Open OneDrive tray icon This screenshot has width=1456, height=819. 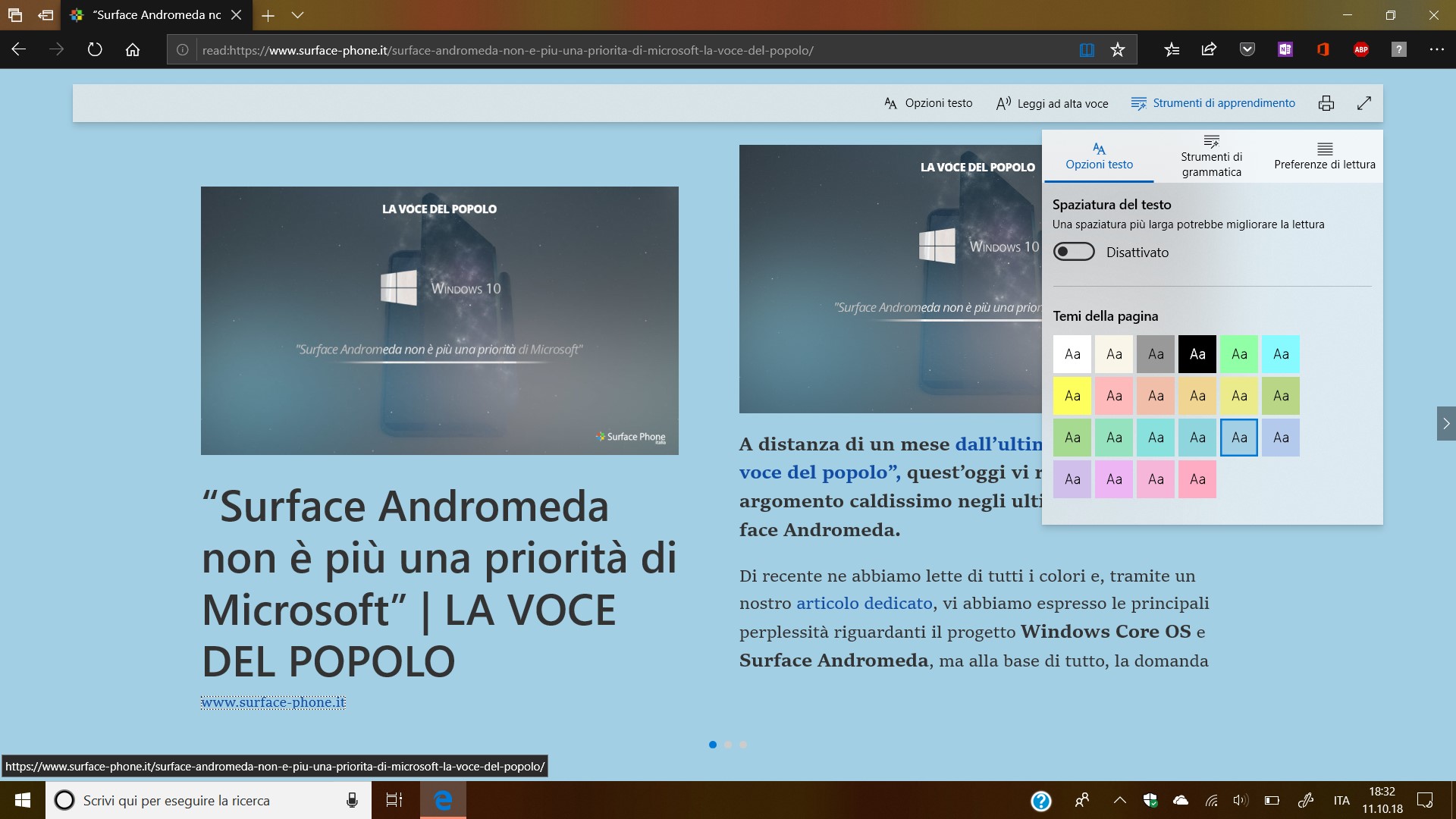click(1181, 800)
